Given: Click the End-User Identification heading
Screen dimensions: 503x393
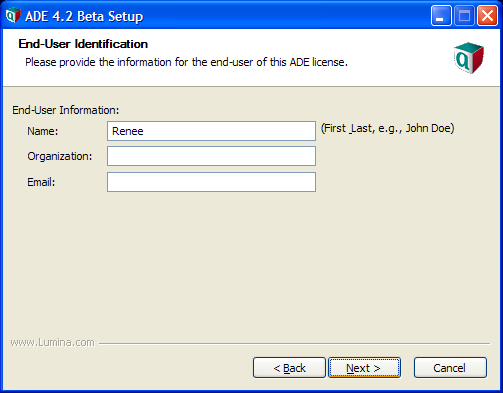Looking at the screenshot, I should point(83,44).
